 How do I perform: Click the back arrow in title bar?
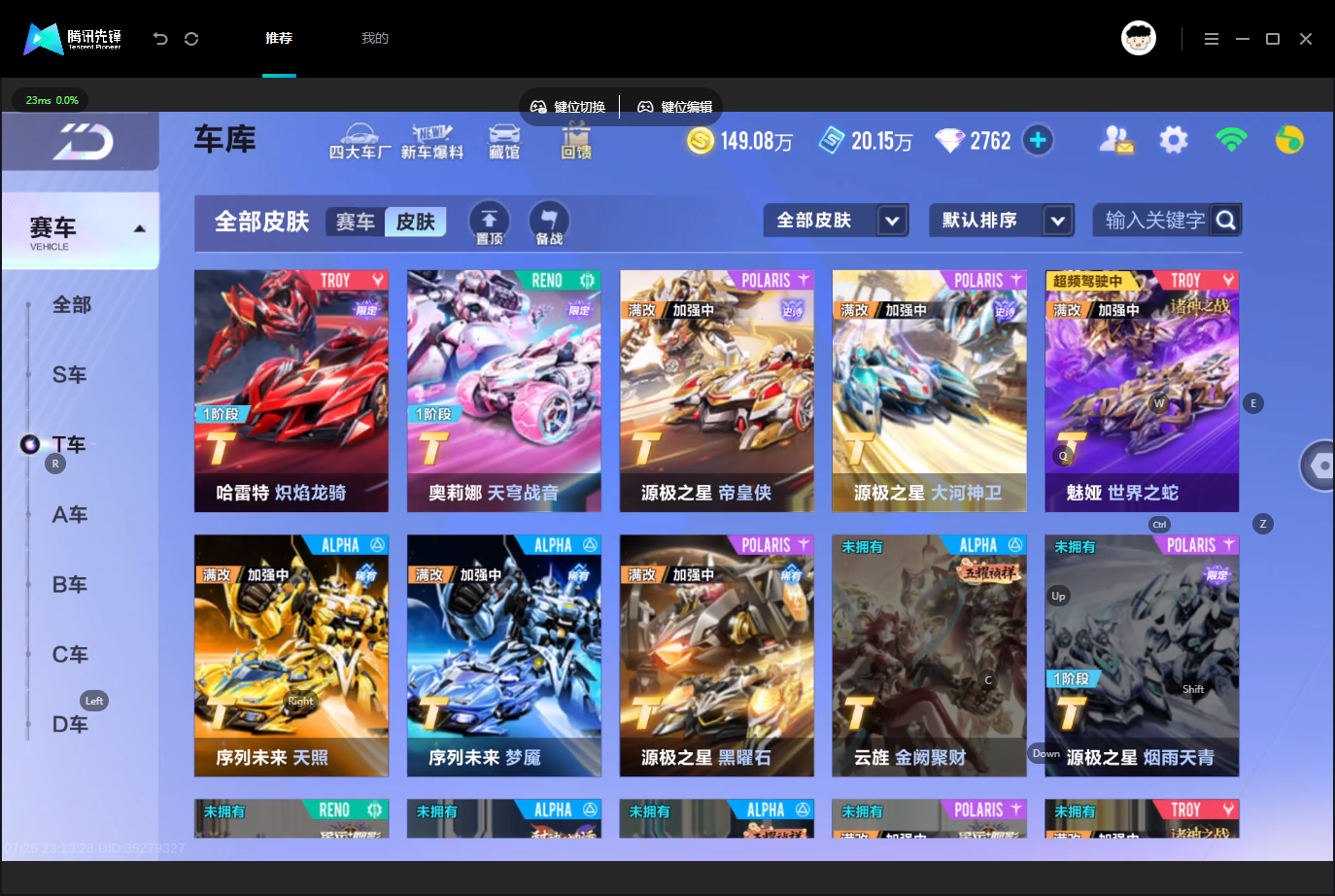pos(160,39)
